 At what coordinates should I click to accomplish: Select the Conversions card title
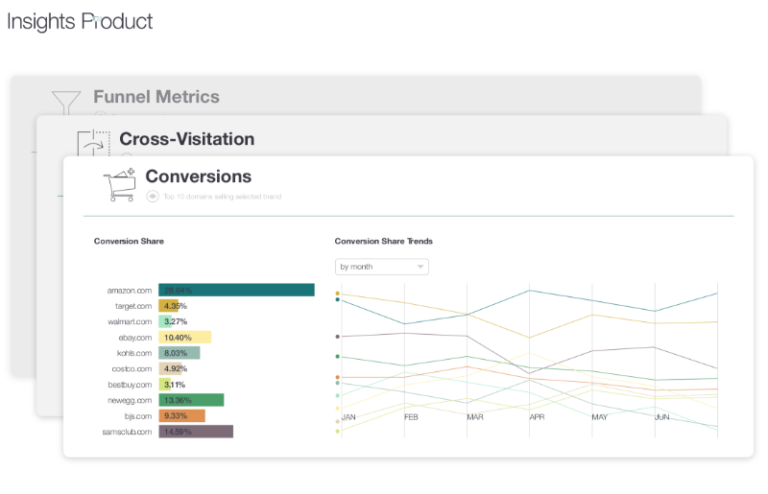pos(198,177)
